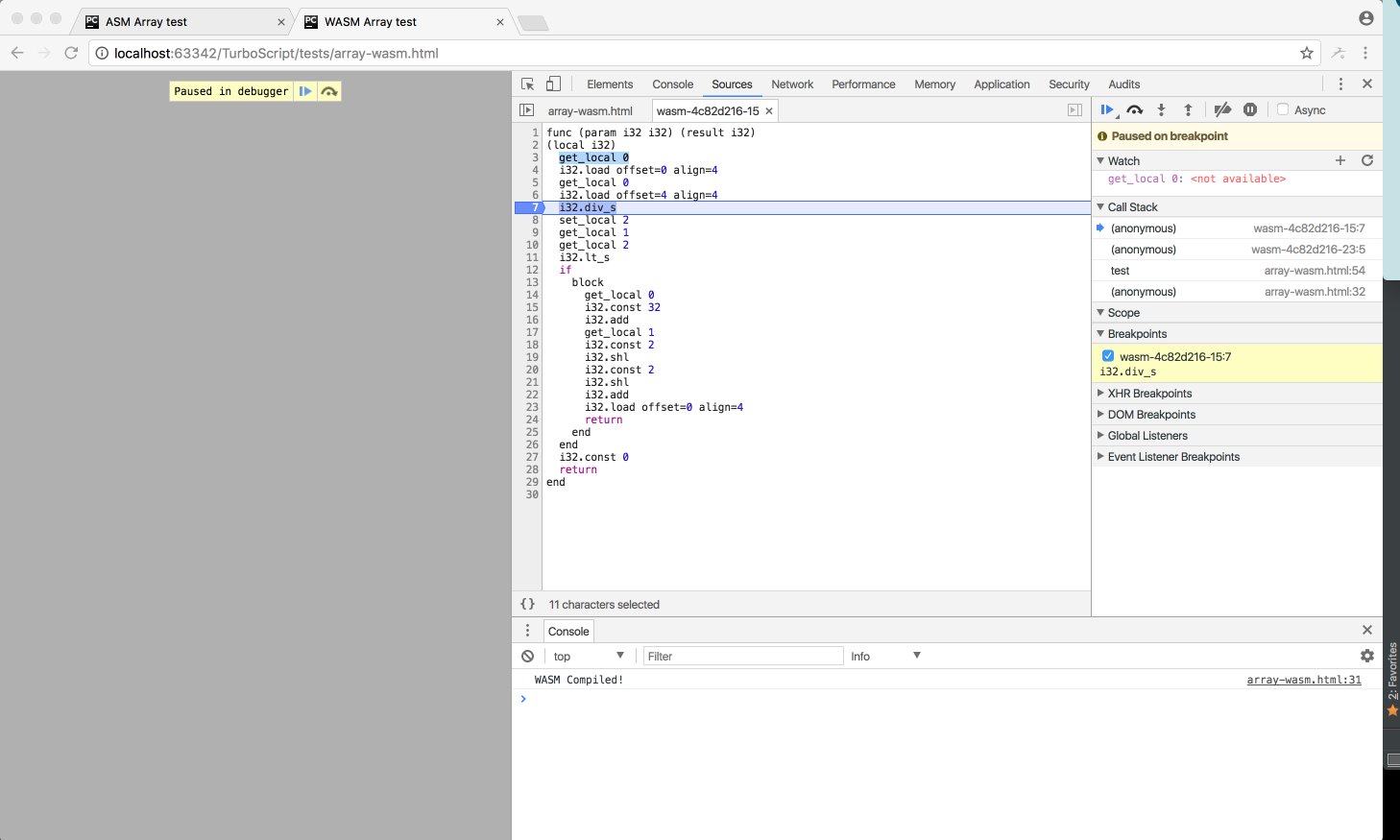
Task: Pause on exceptions icon
Action: coord(1250,110)
